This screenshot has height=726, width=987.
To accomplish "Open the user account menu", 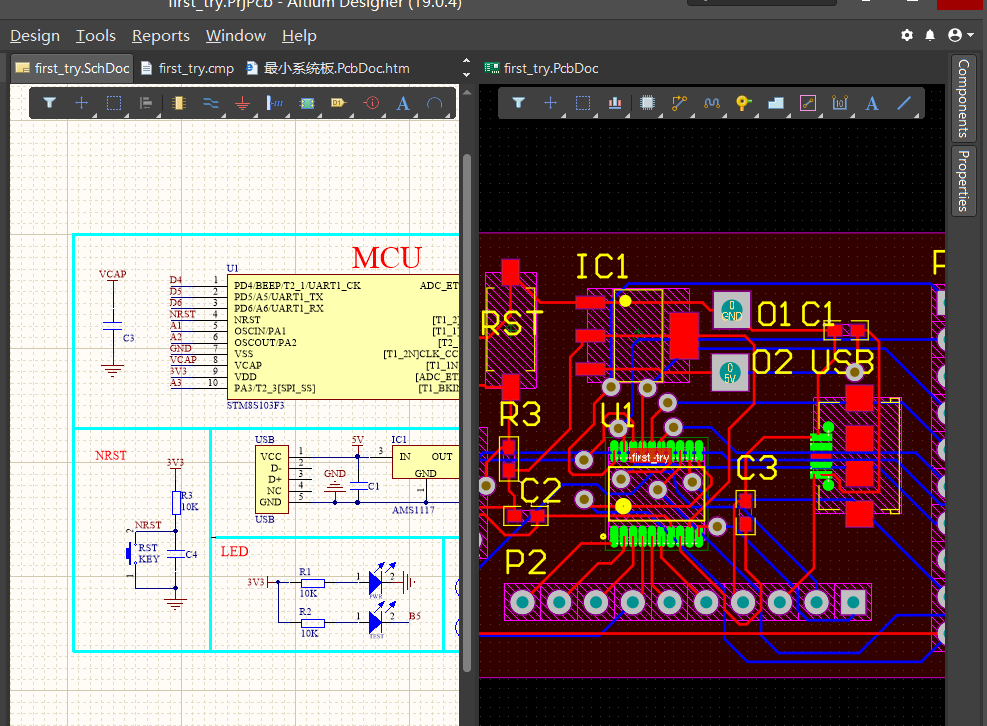I will point(957,34).
